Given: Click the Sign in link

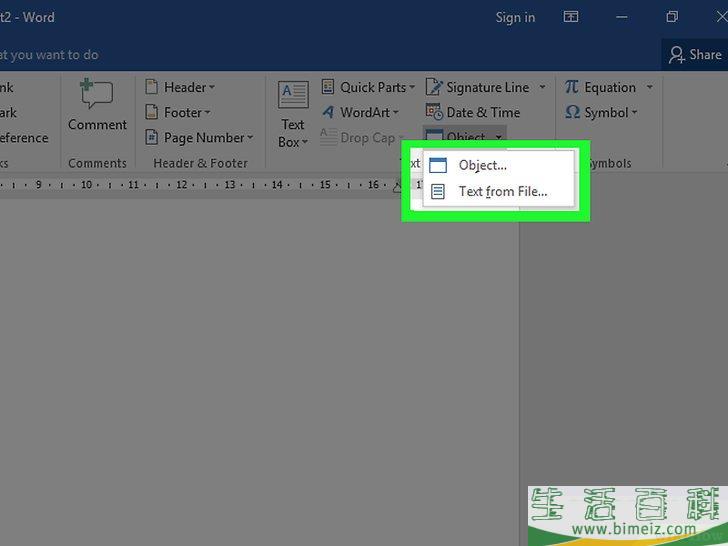Looking at the screenshot, I should tap(515, 17).
